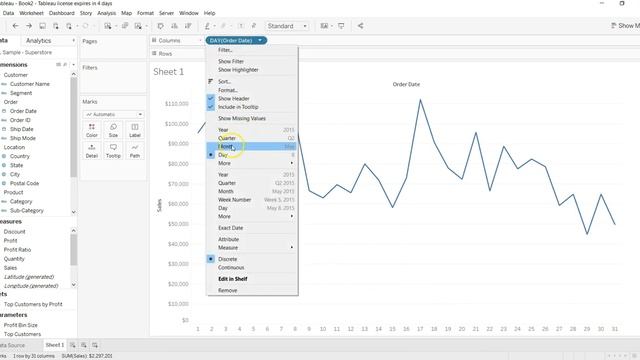Click the Sort descending toolbar icon
This screenshot has width=640, height=360.
click(x=188, y=26)
